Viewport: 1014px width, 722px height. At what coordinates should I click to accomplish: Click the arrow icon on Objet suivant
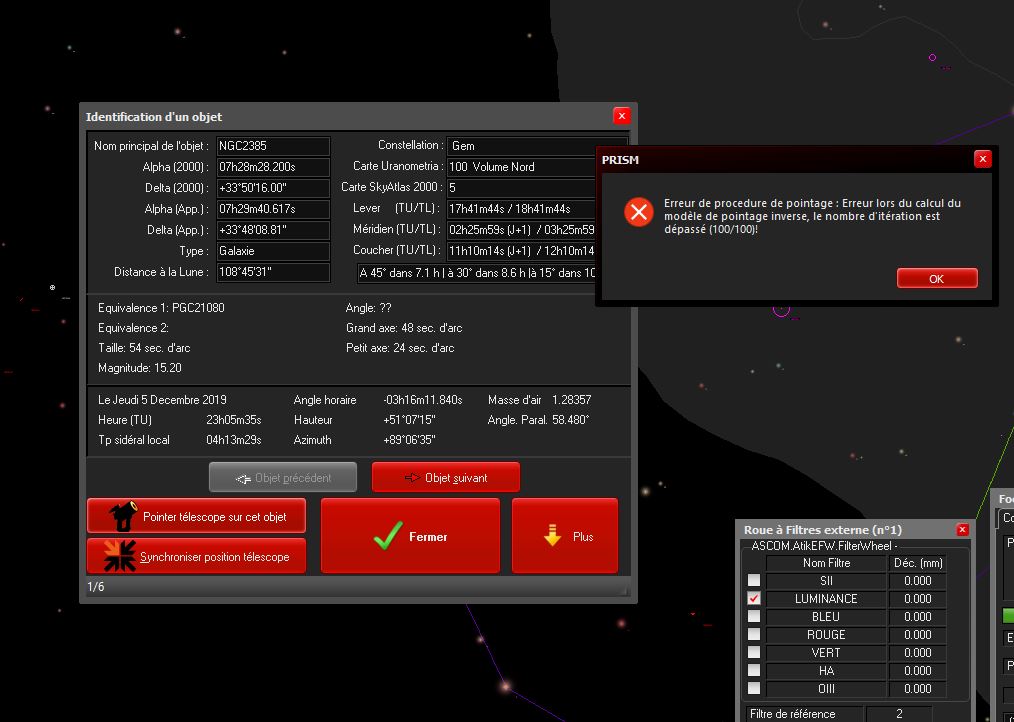tap(411, 478)
